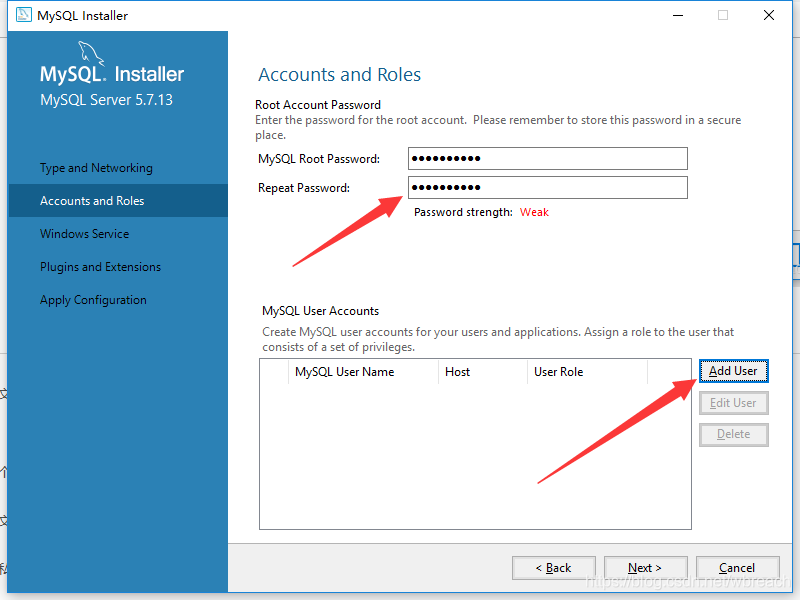Viewport: 800px width, 600px height.
Task: Sort by User Role column header
Action: (587, 372)
